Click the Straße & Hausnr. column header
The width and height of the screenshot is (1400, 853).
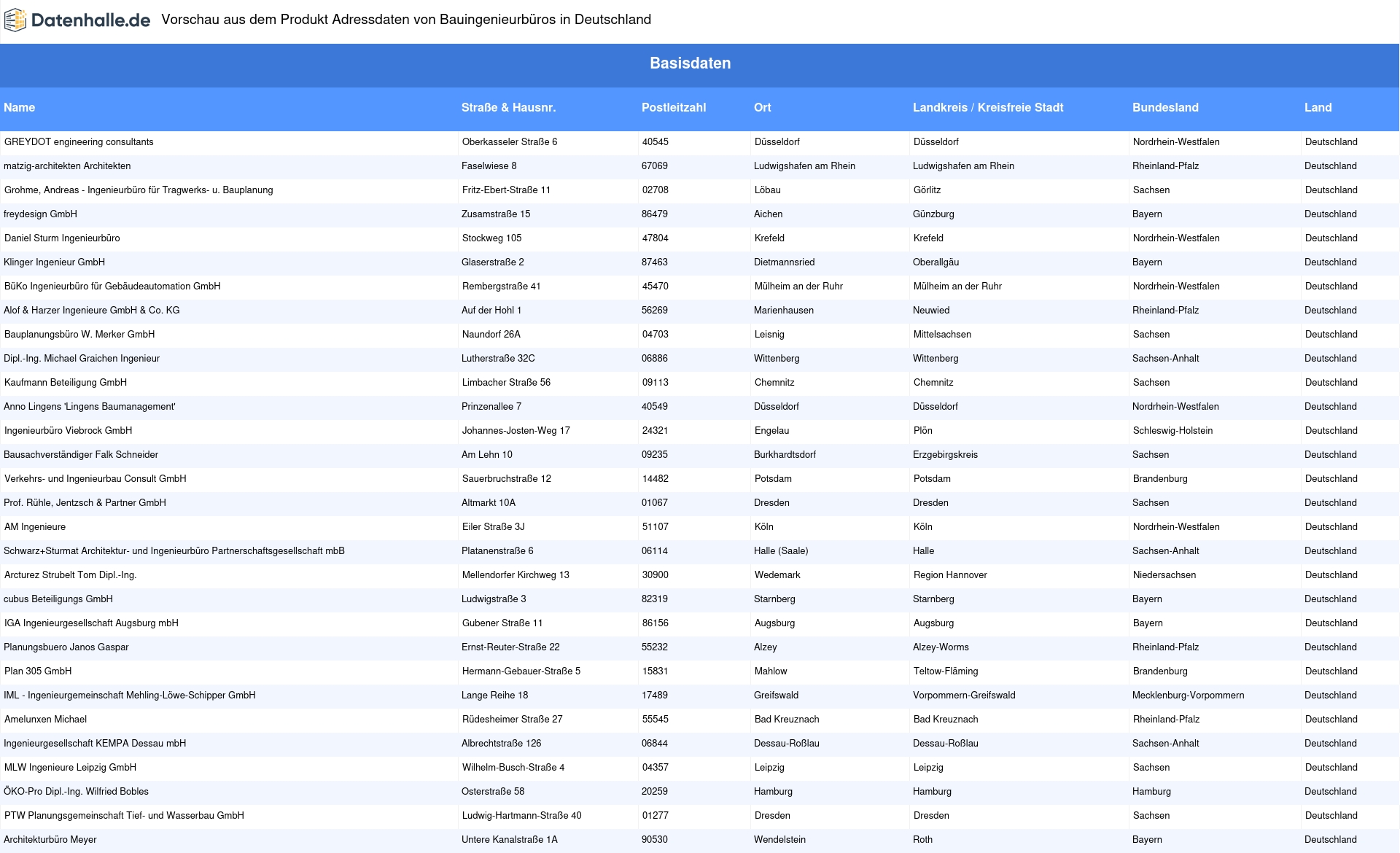point(508,107)
